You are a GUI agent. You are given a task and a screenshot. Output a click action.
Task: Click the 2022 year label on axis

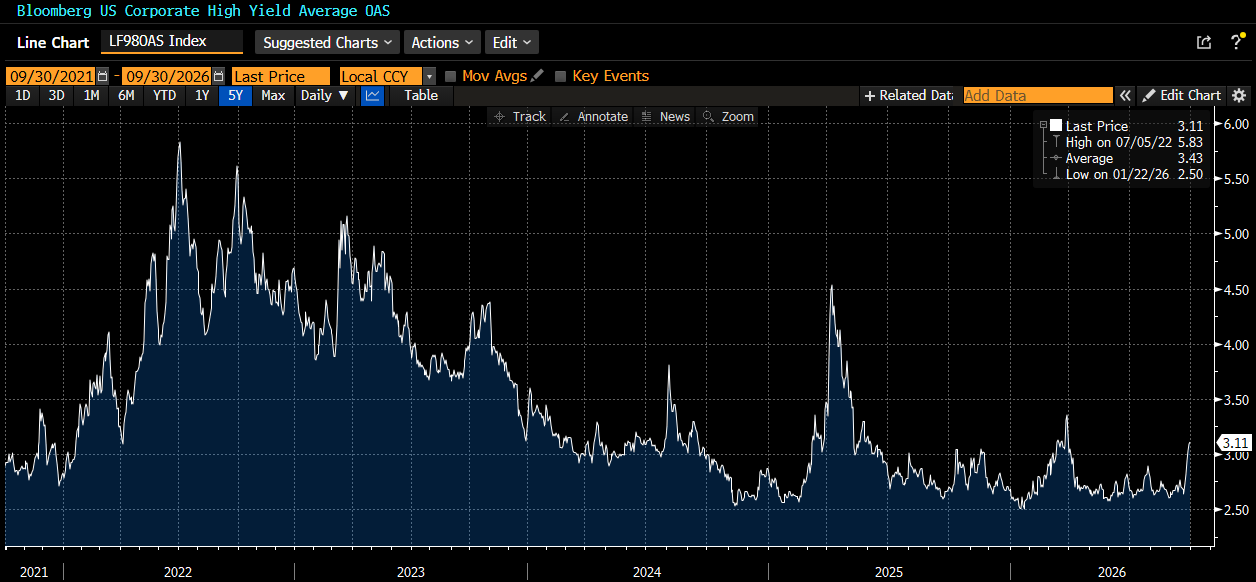(x=178, y=572)
